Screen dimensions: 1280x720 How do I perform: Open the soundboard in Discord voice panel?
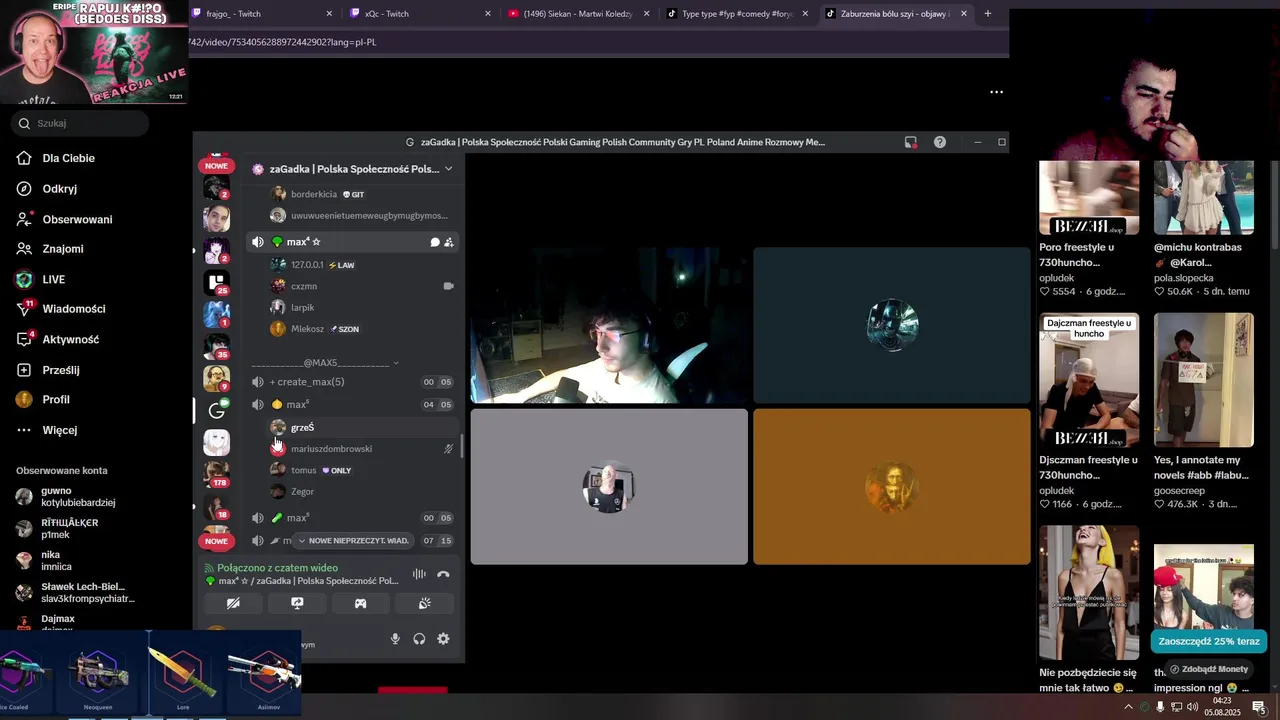tap(424, 603)
